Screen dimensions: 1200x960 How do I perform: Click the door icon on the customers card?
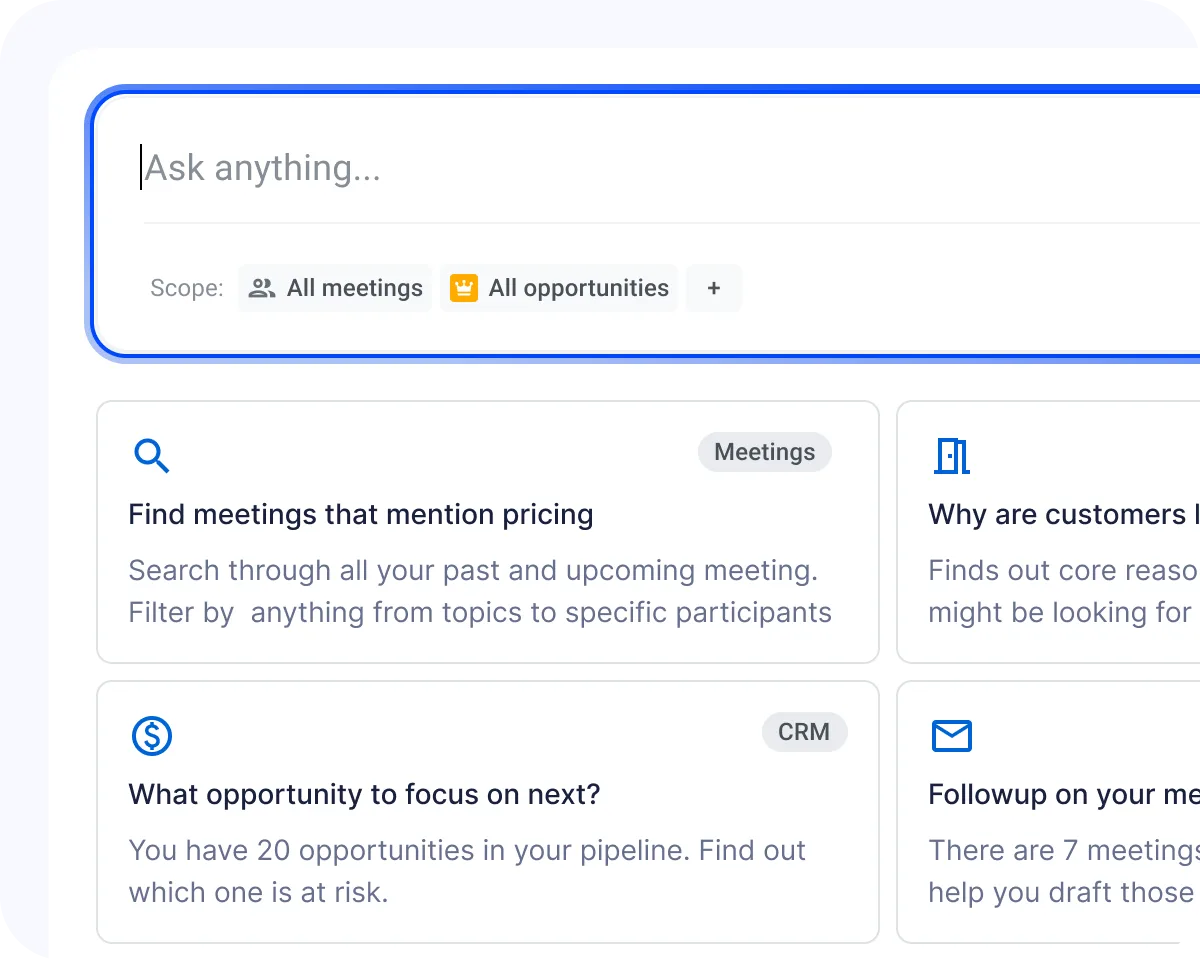tap(952, 456)
